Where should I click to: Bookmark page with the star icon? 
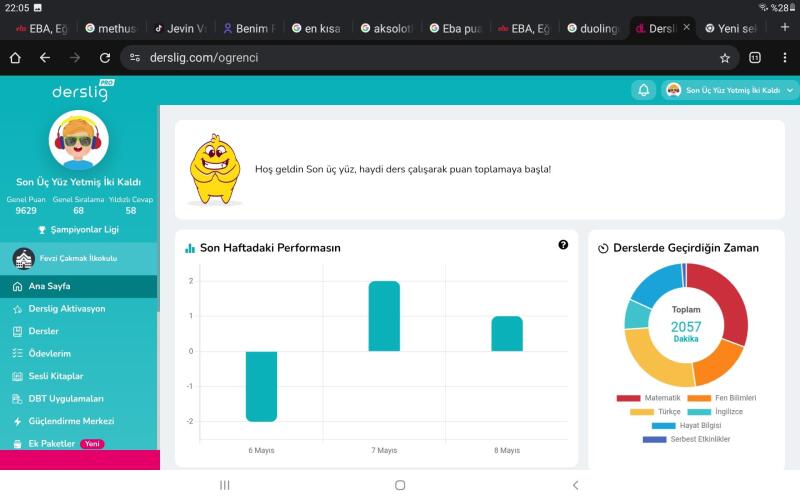pos(725,58)
